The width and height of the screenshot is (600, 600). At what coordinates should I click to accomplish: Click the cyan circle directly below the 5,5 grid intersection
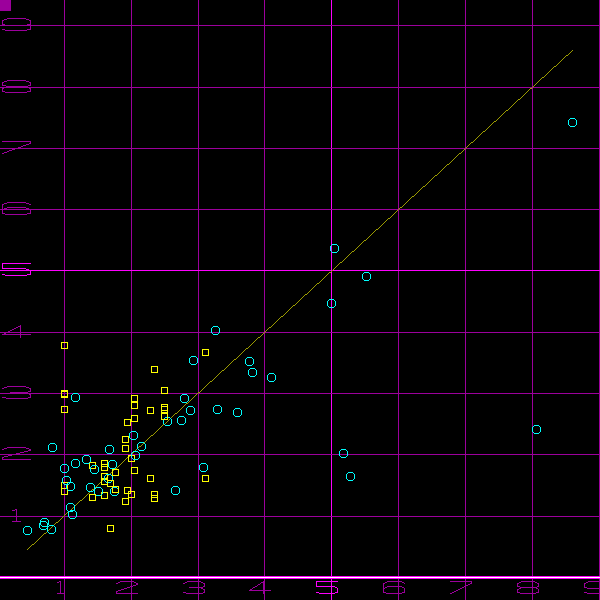[331, 304]
